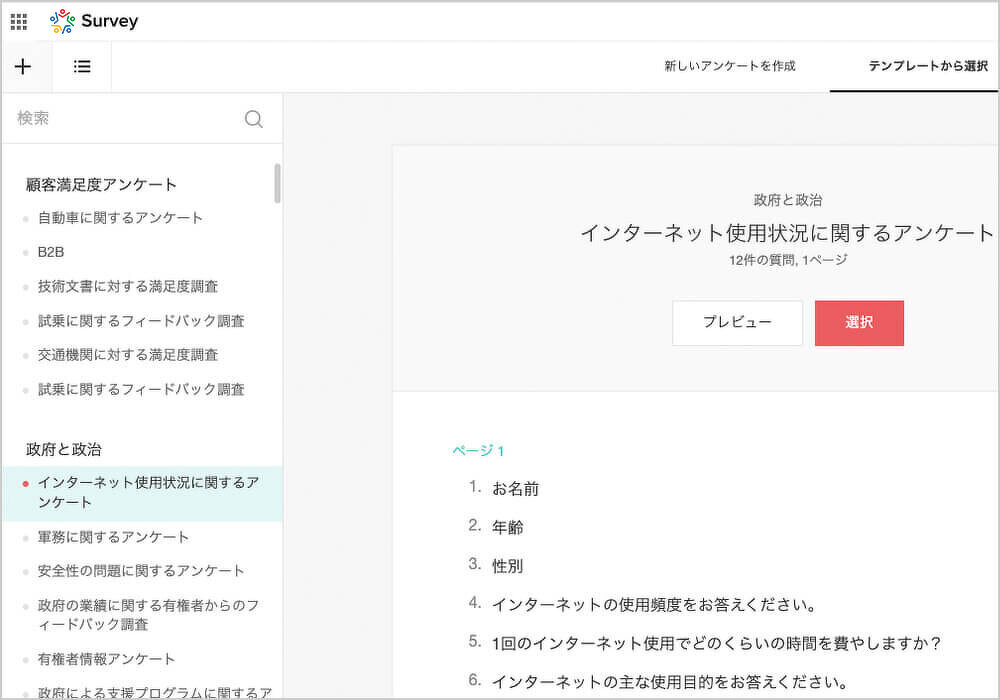Open 有権者情報アンケート template
Screen dimensions: 1000x700
click(106, 659)
